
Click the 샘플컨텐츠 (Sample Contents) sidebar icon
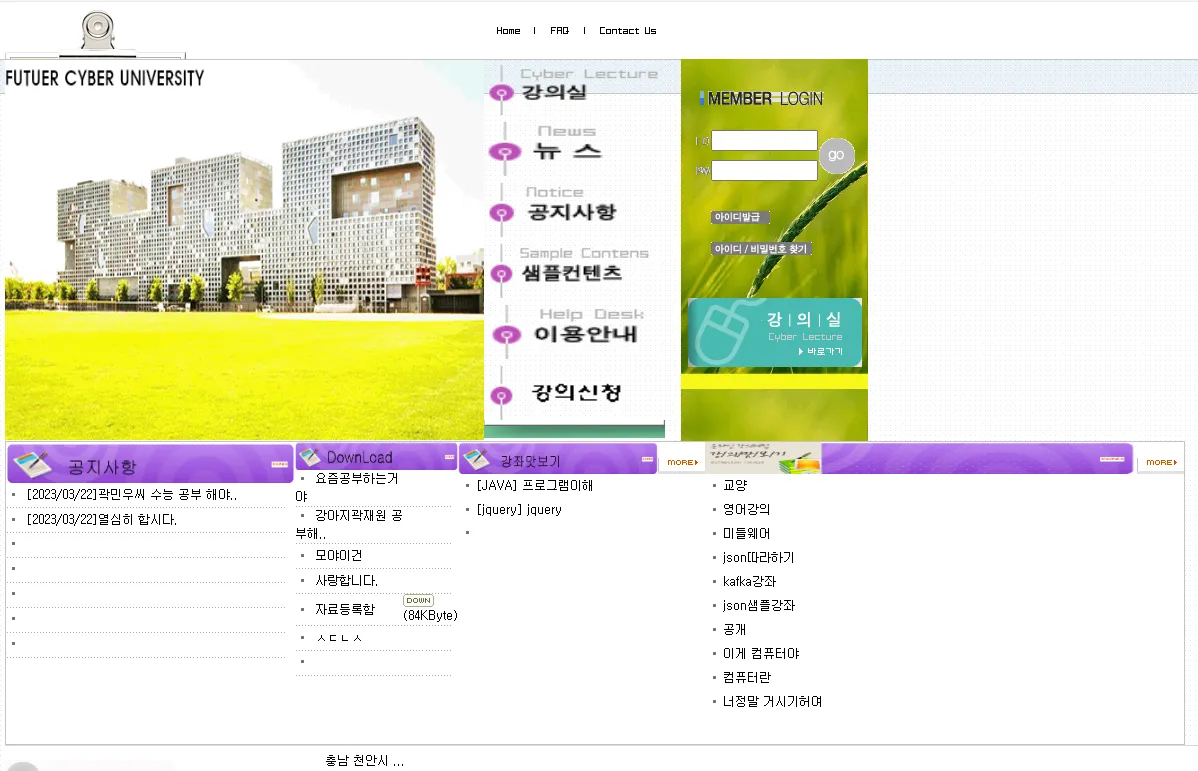click(502, 273)
